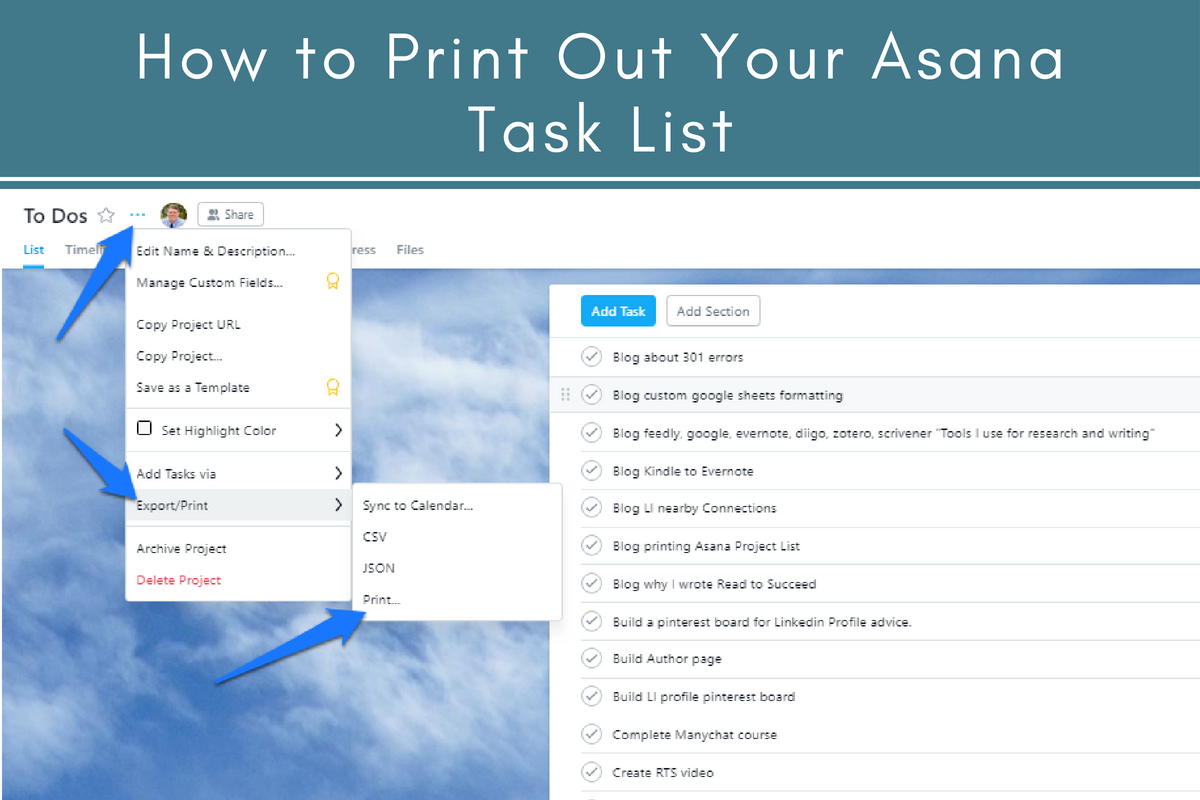Open task 'Blog printing Asana Project List'
This screenshot has height=800, width=1200.
click(706, 547)
